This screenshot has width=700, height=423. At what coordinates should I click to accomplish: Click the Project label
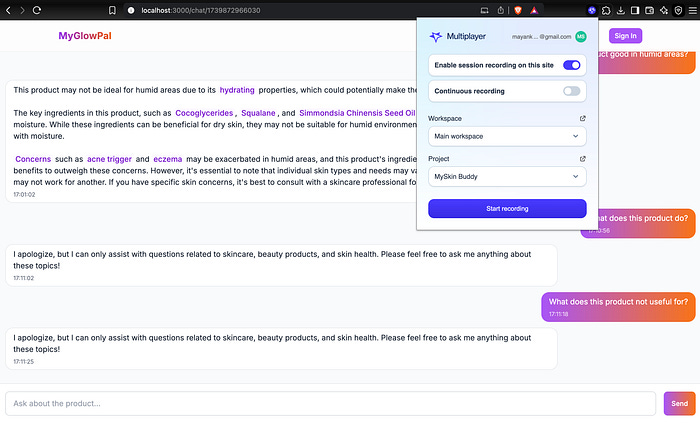point(438,159)
